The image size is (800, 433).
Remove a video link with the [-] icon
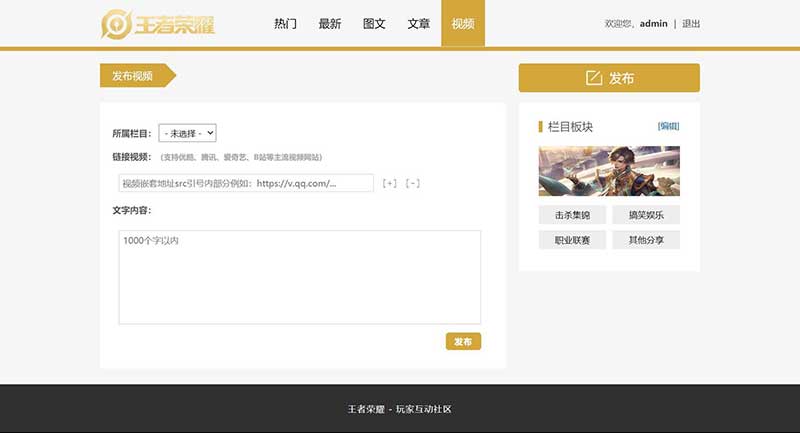point(412,183)
